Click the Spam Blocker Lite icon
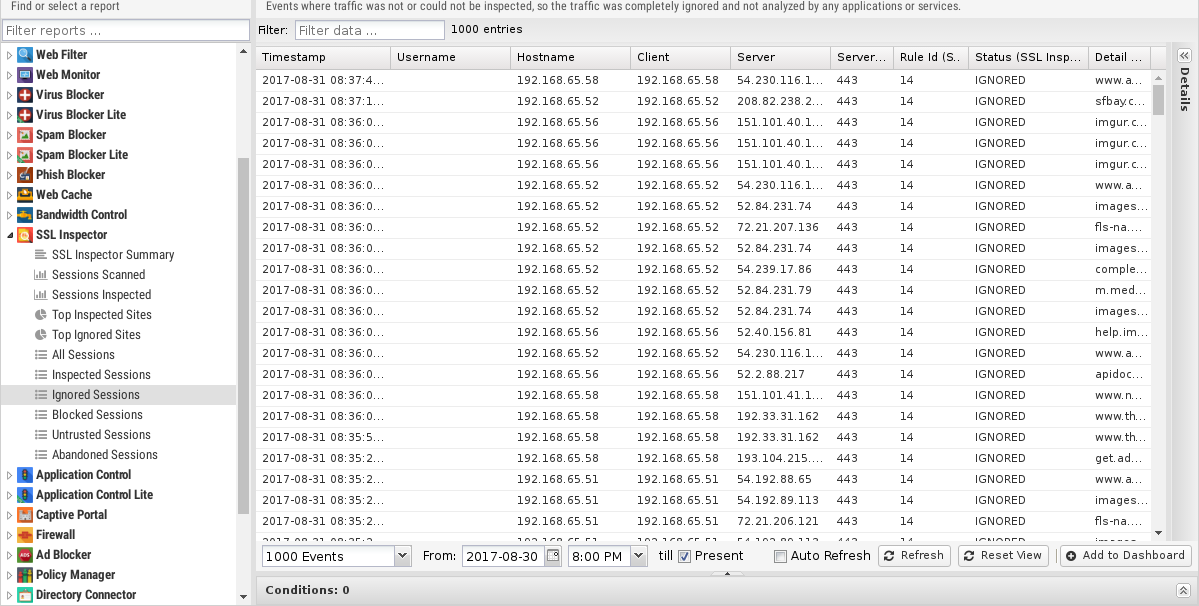Image resolution: width=1199 pixels, height=606 pixels. coord(25,154)
